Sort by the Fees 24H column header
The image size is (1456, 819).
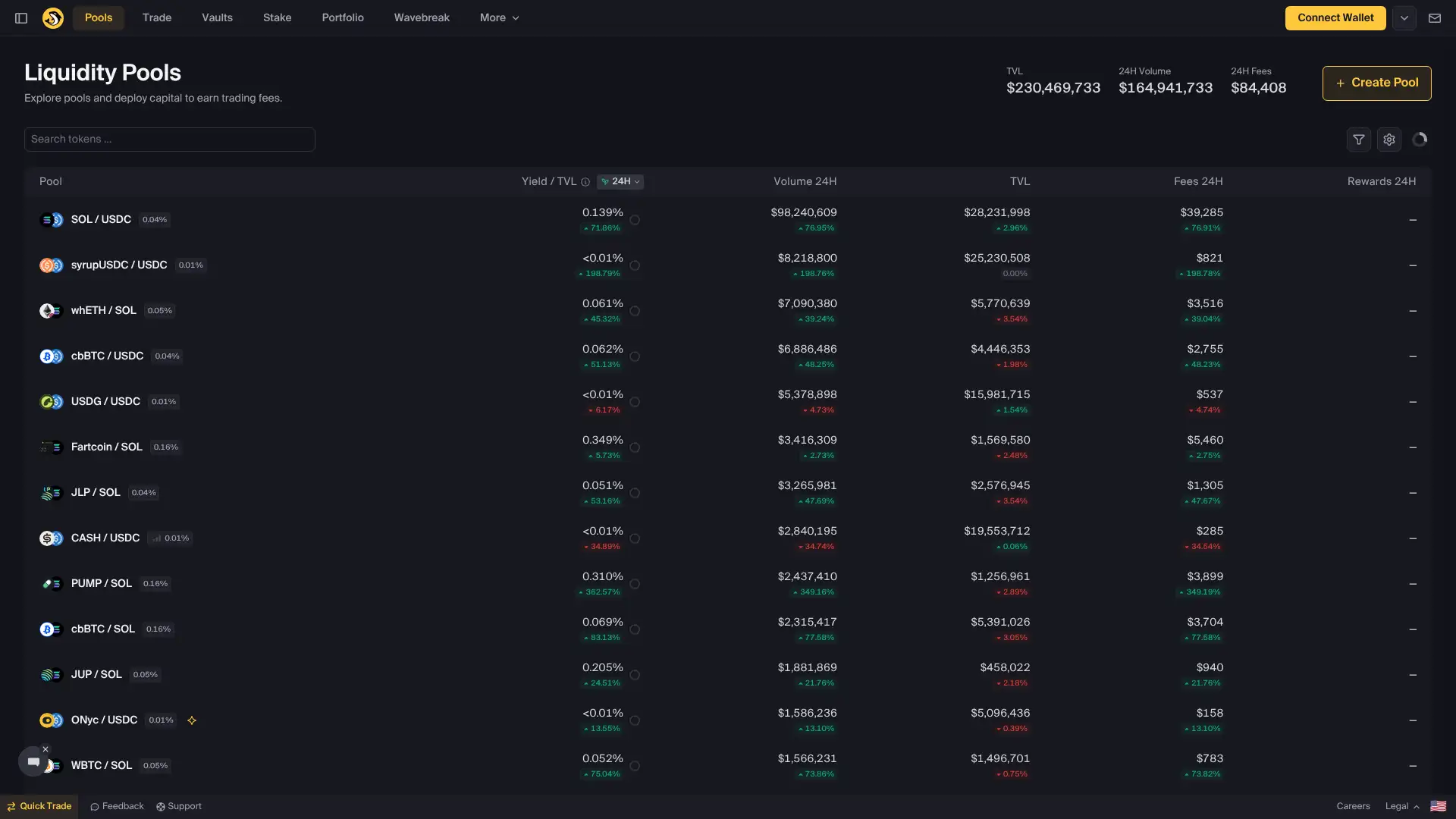coord(1198,182)
